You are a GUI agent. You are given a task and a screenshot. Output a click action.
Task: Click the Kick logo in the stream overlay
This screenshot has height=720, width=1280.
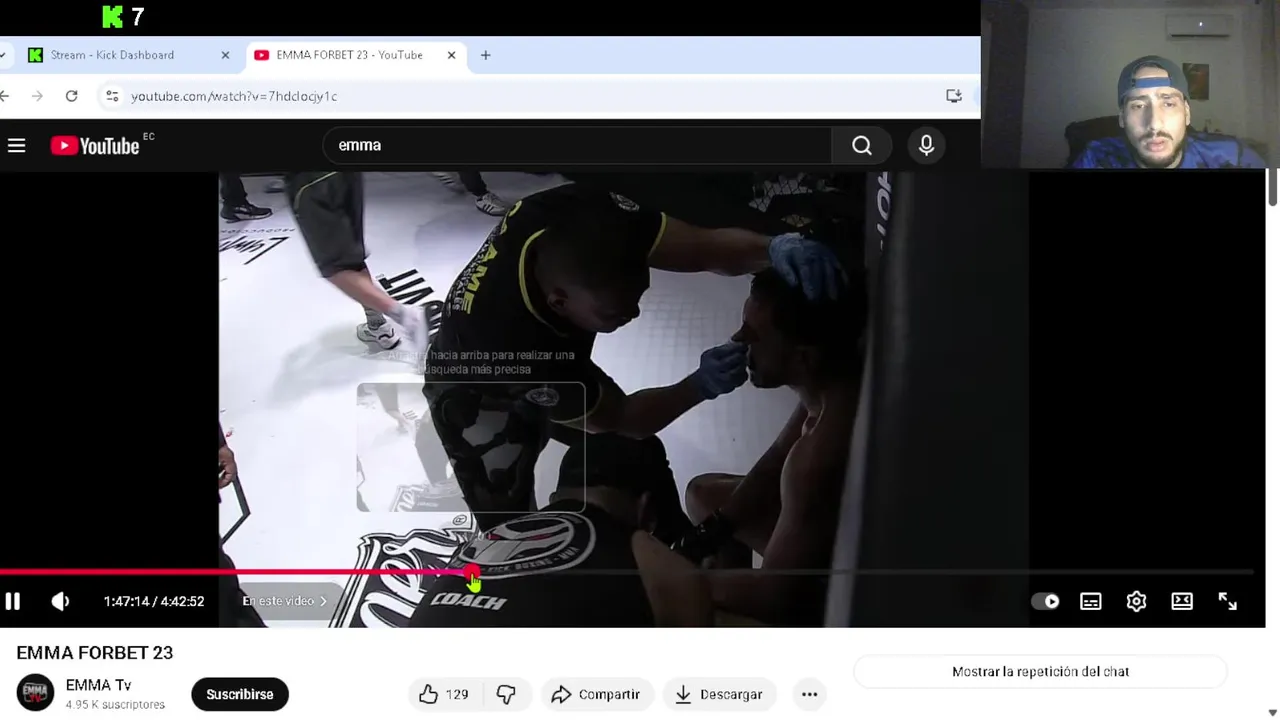[113, 16]
